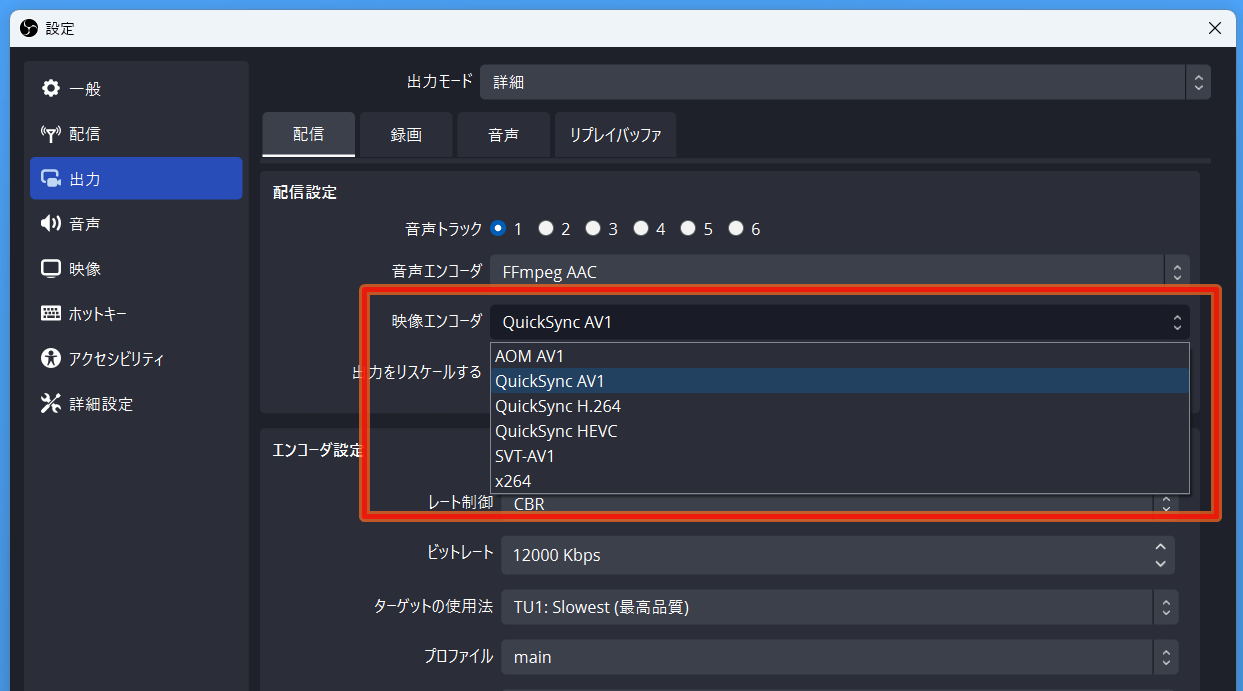Close the 設定 window
Screen dimensions: 1243x691
click(x=1214, y=28)
